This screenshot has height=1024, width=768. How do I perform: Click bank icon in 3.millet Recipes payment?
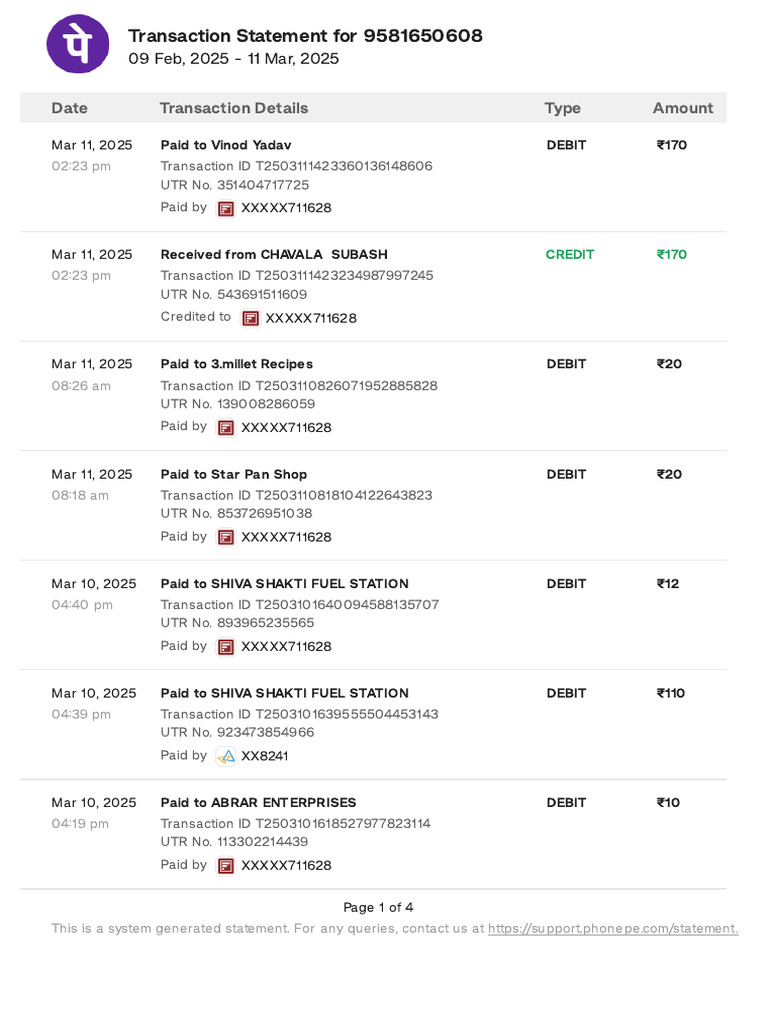coord(226,427)
